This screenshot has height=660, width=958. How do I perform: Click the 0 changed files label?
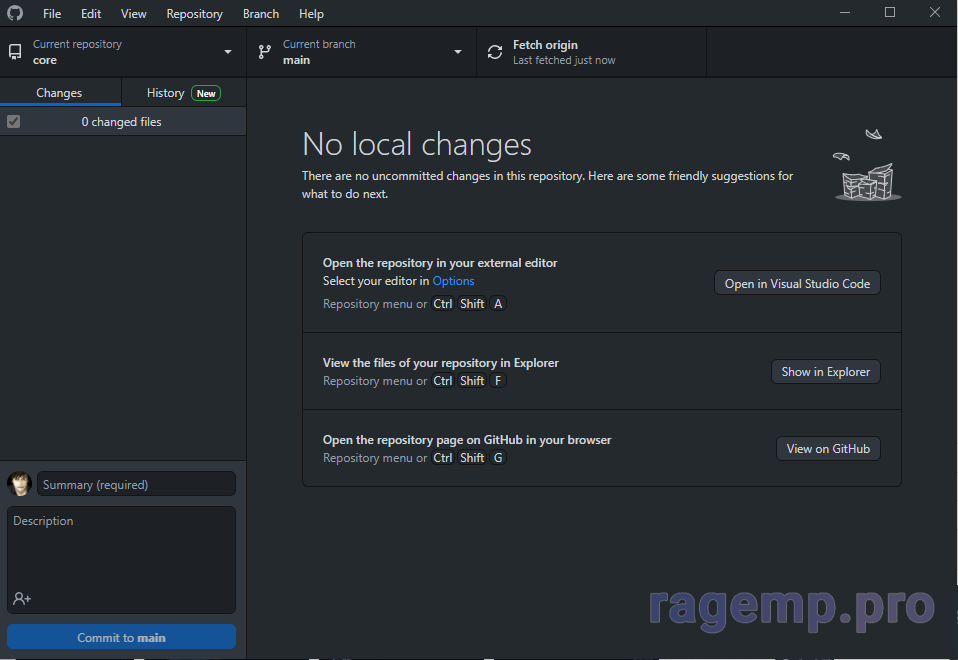pyautogui.click(x=122, y=122)
